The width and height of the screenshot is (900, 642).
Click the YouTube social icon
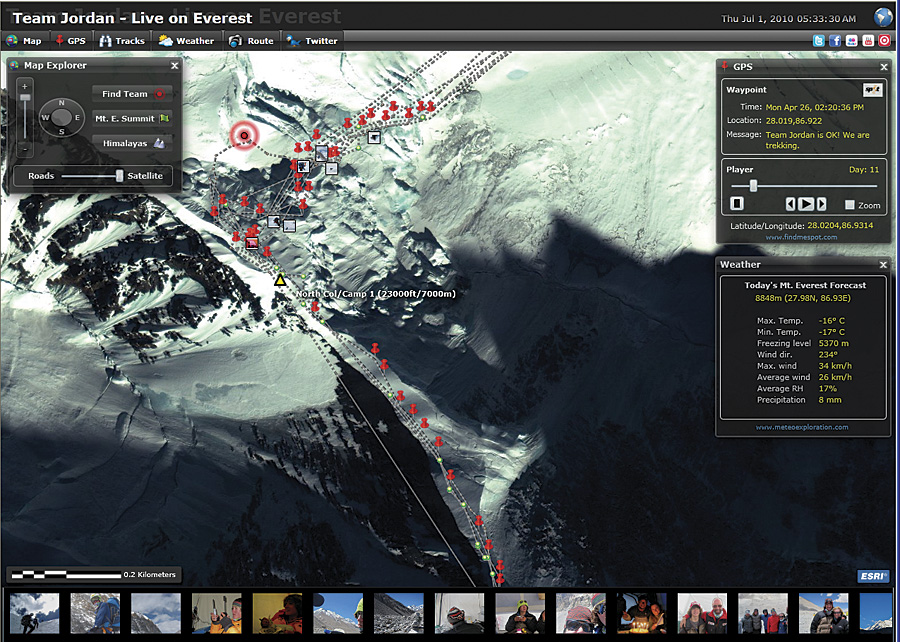pyautogui.click(x=868, y=41)
